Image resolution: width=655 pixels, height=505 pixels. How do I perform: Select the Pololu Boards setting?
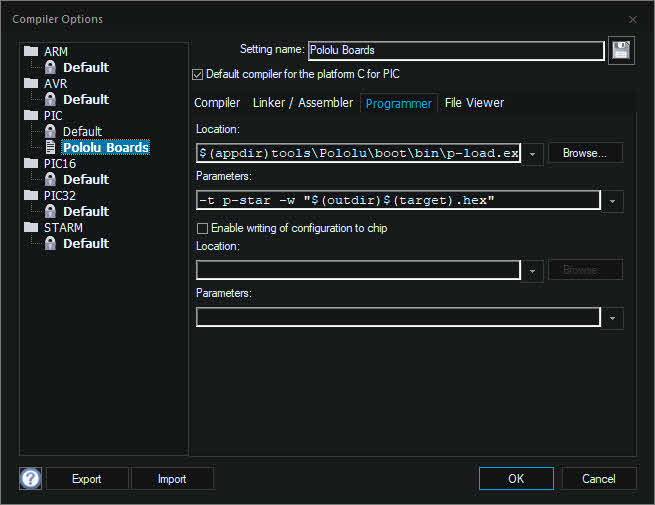pyautogui.click(x=106, y=147)
